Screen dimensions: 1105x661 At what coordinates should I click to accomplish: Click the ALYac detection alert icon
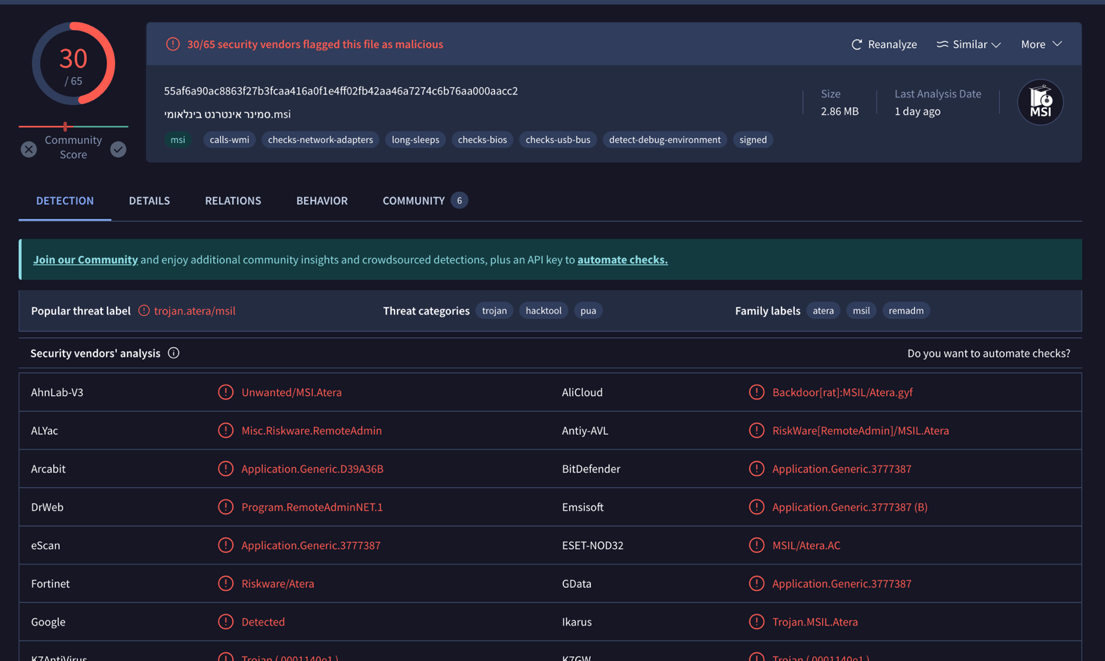point(226,431)
